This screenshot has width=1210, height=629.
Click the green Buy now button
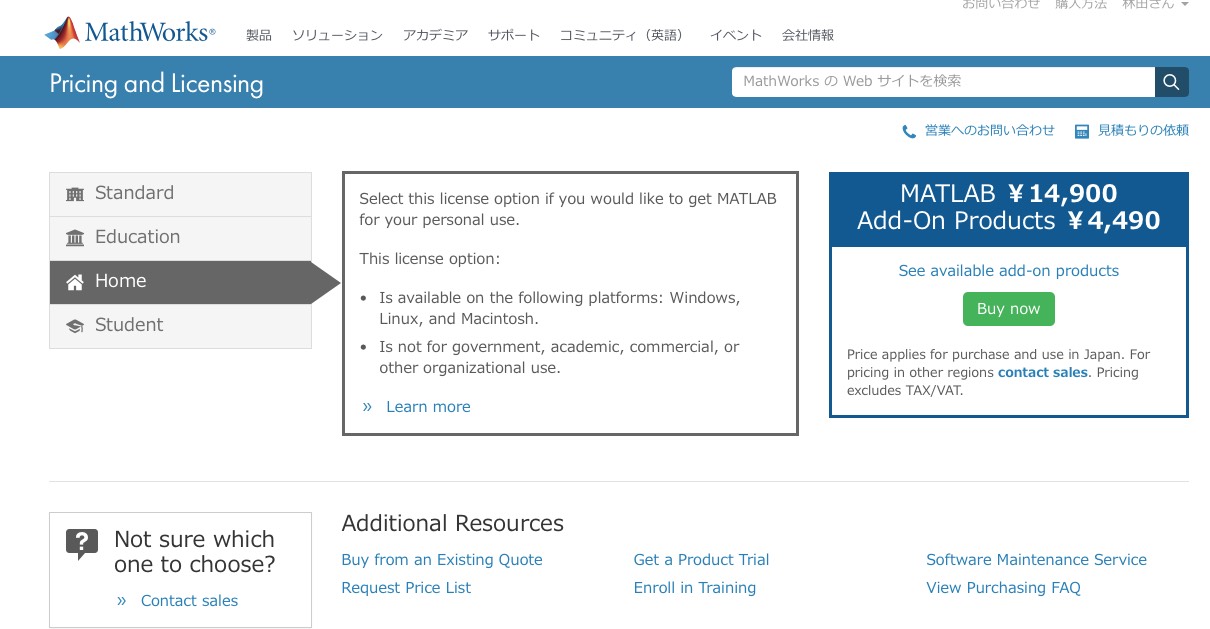[x=1008, y=309]
